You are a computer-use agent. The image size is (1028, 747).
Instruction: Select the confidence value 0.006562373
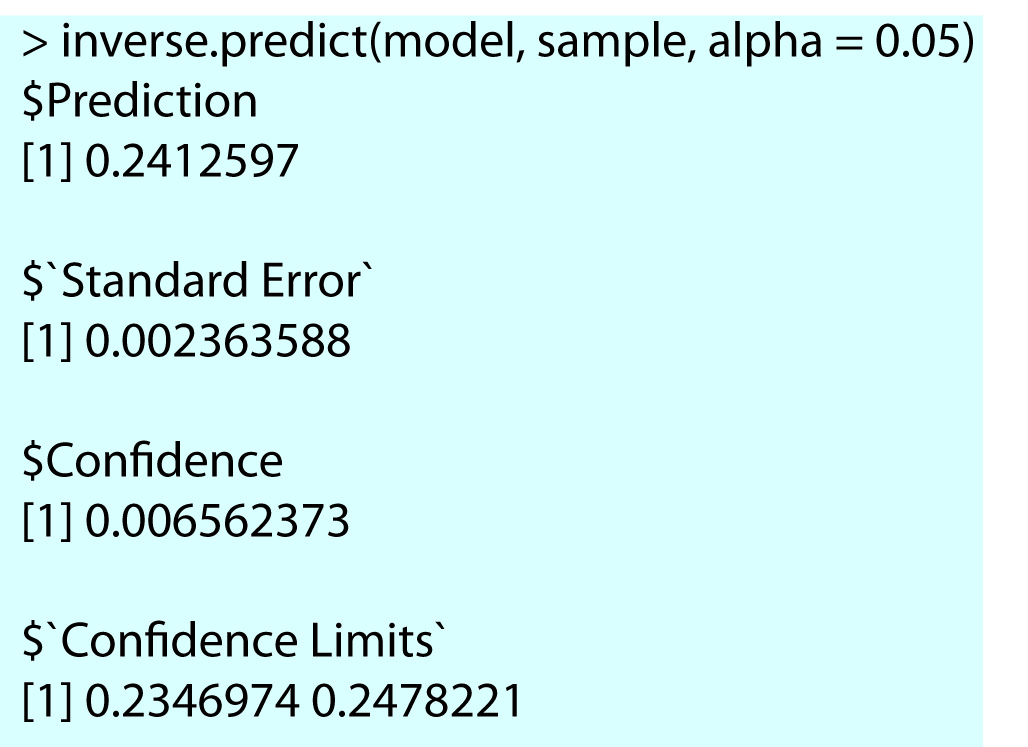click(218, 521)
